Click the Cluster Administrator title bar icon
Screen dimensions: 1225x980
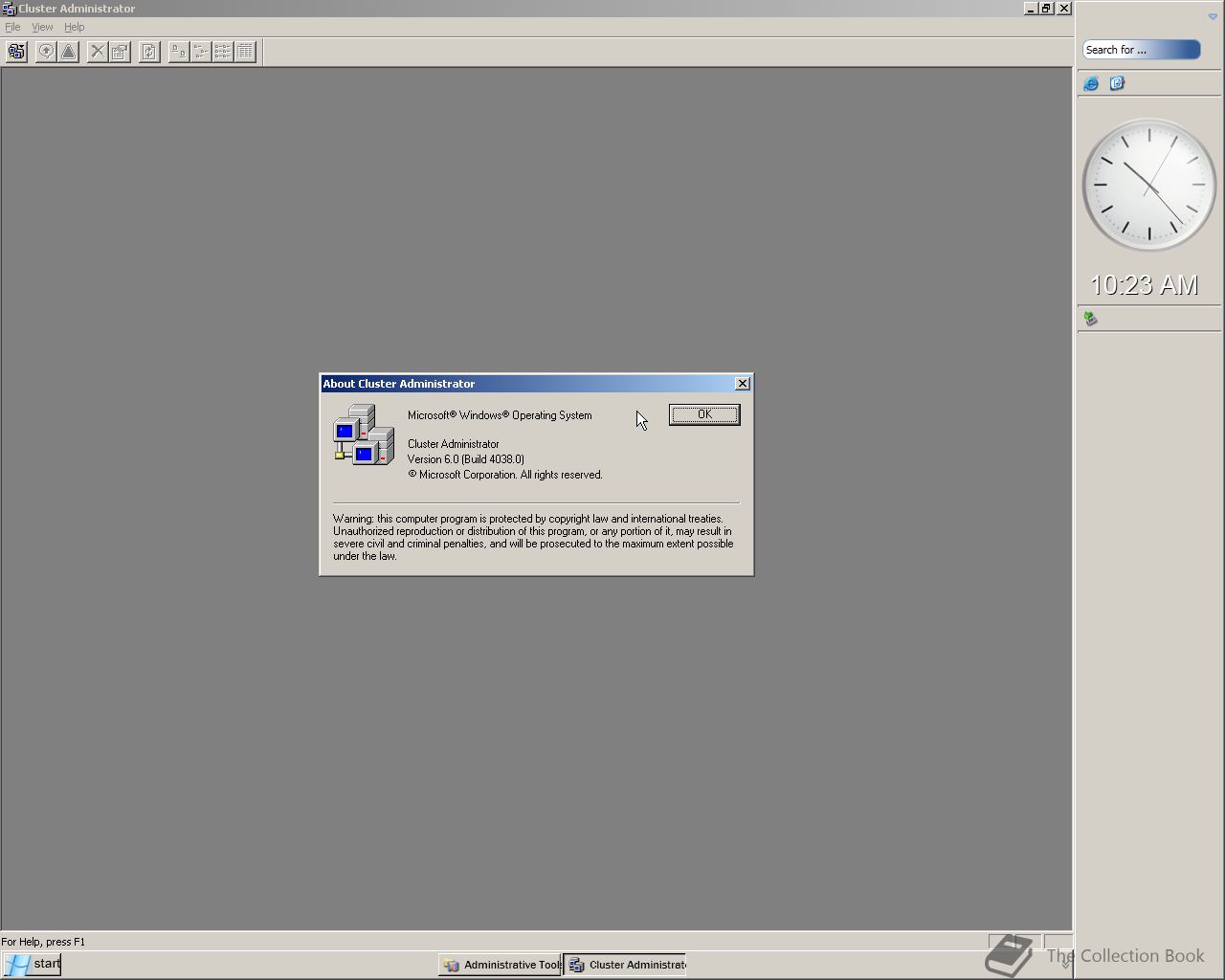[x=9, y=9]
